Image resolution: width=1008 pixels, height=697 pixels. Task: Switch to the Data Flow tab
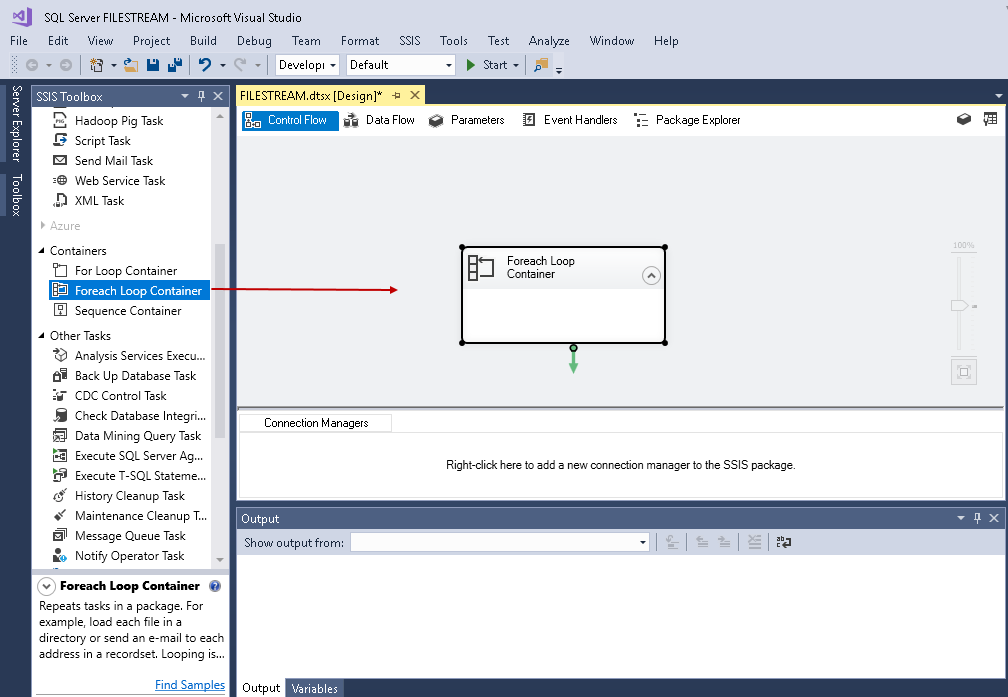[379, 120]
